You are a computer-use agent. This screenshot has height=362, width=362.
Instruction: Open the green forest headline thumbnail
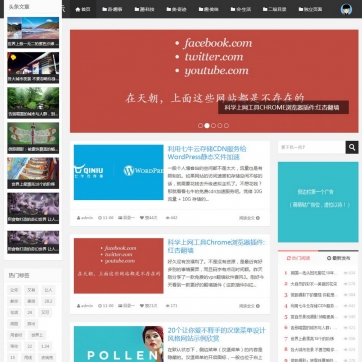[x=33, y=103]
